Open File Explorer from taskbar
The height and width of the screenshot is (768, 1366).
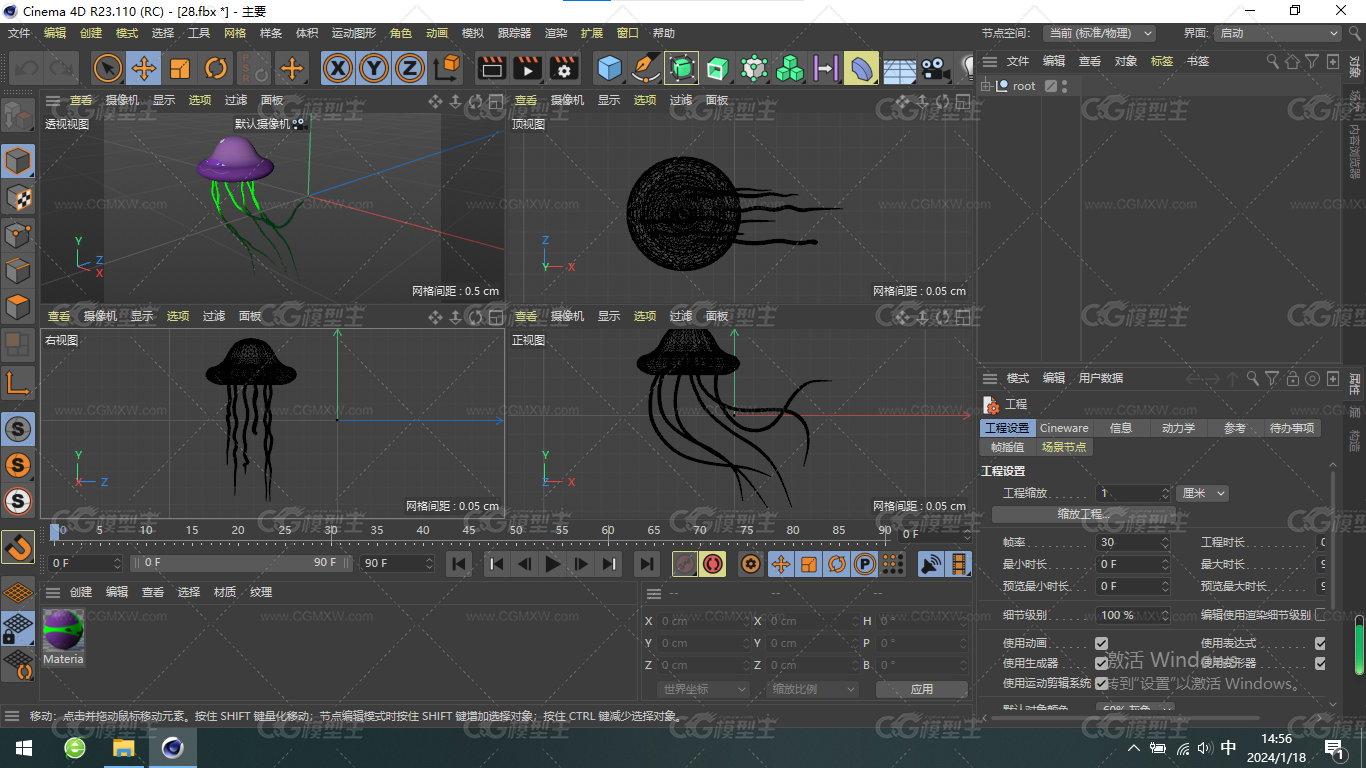click(x=123, y=748)
